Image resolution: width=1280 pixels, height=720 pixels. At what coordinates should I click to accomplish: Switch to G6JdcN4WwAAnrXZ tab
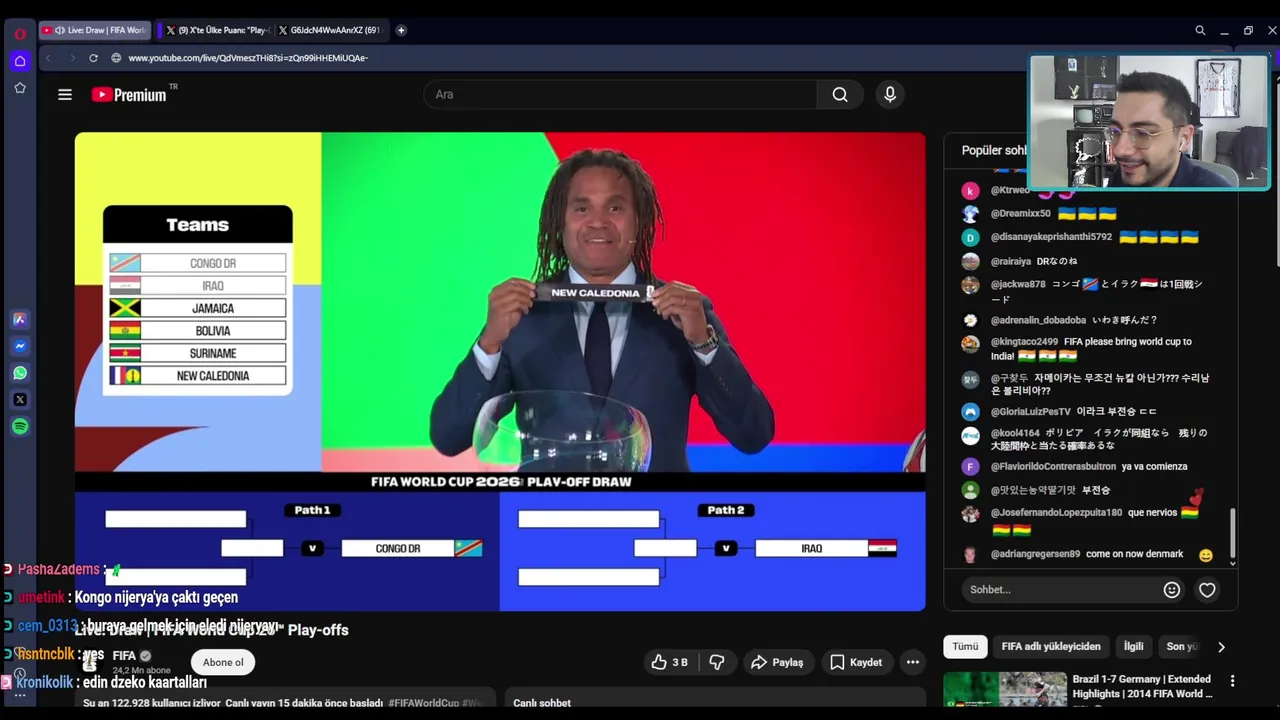[330, 30]
